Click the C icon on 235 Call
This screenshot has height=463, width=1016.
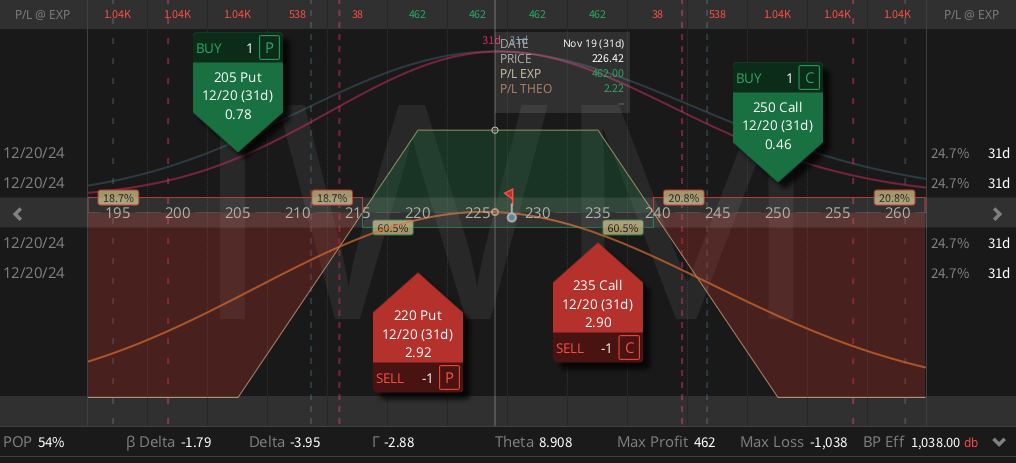coord(629,348)
